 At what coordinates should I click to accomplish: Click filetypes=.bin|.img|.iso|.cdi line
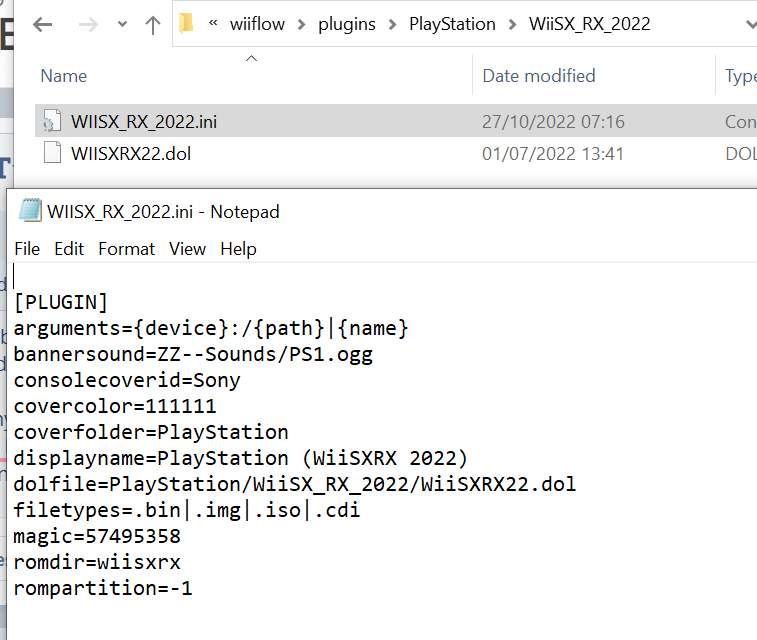[187, 511]
